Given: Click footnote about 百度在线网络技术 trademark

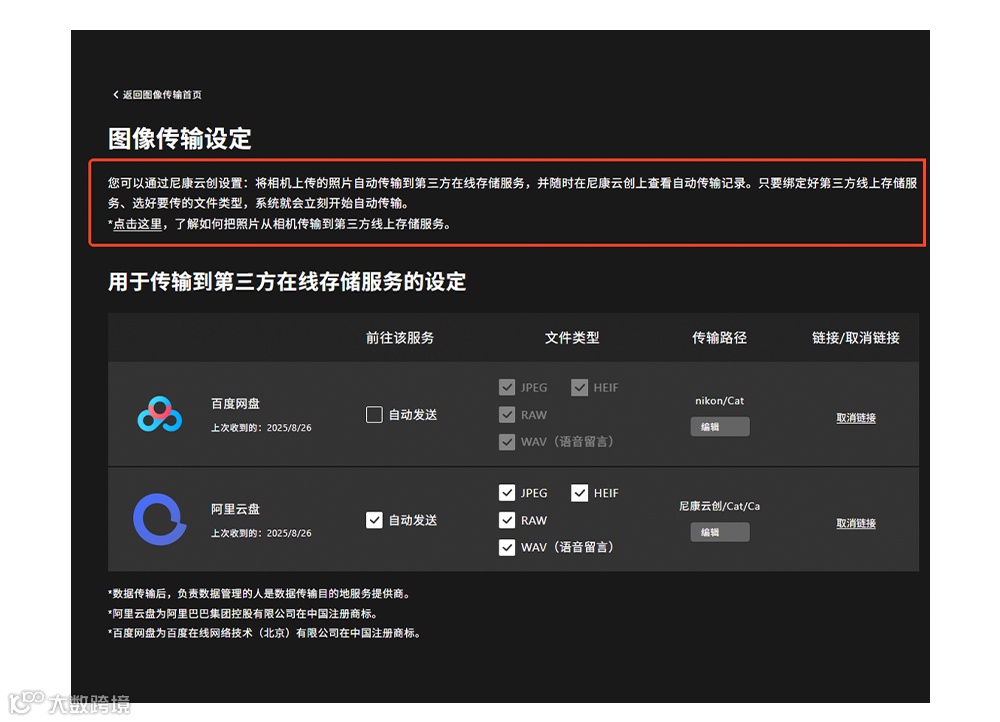Looking at the screenshot, I should pyautogui.click(x=265, y=633).
